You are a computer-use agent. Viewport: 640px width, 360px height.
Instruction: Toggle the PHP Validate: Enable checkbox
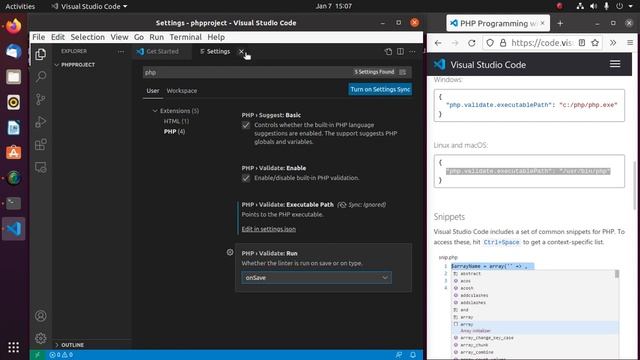click(246, 178)
